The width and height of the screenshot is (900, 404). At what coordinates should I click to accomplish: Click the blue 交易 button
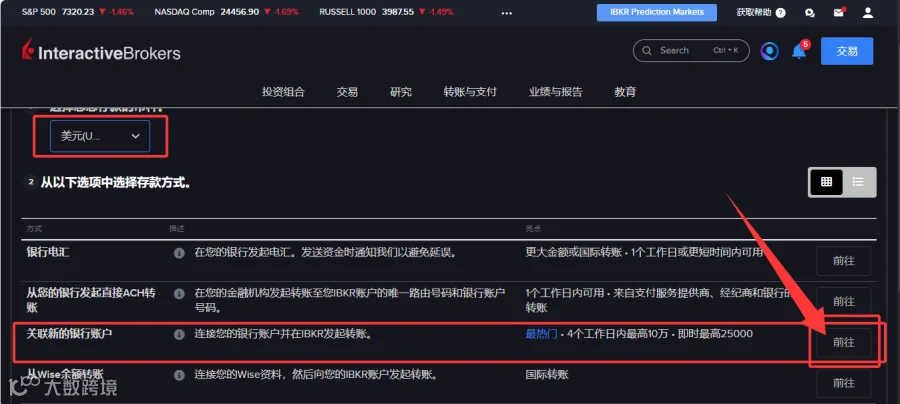(847, 51)
